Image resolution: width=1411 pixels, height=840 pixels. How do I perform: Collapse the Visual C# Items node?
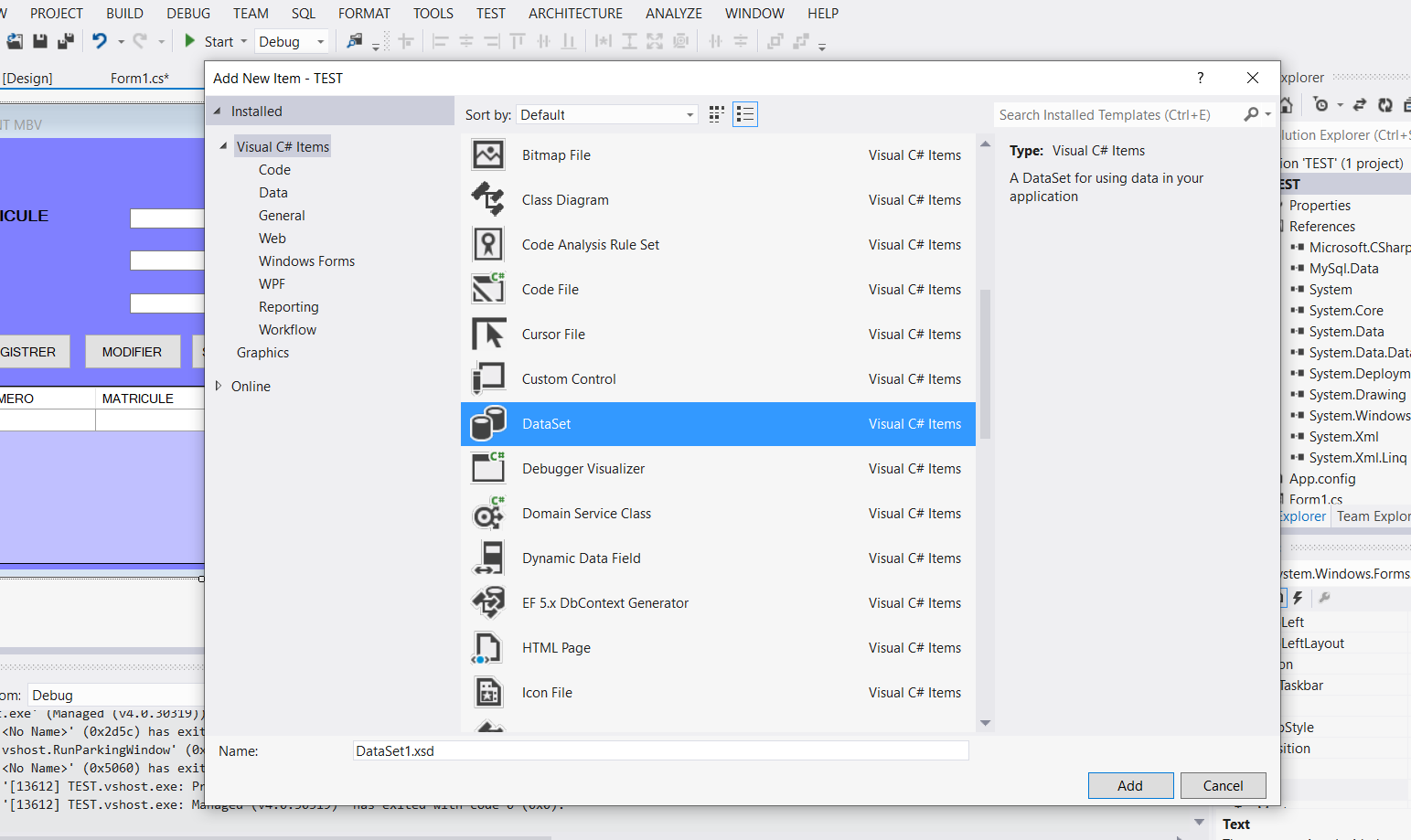click(x=223, y=146)
